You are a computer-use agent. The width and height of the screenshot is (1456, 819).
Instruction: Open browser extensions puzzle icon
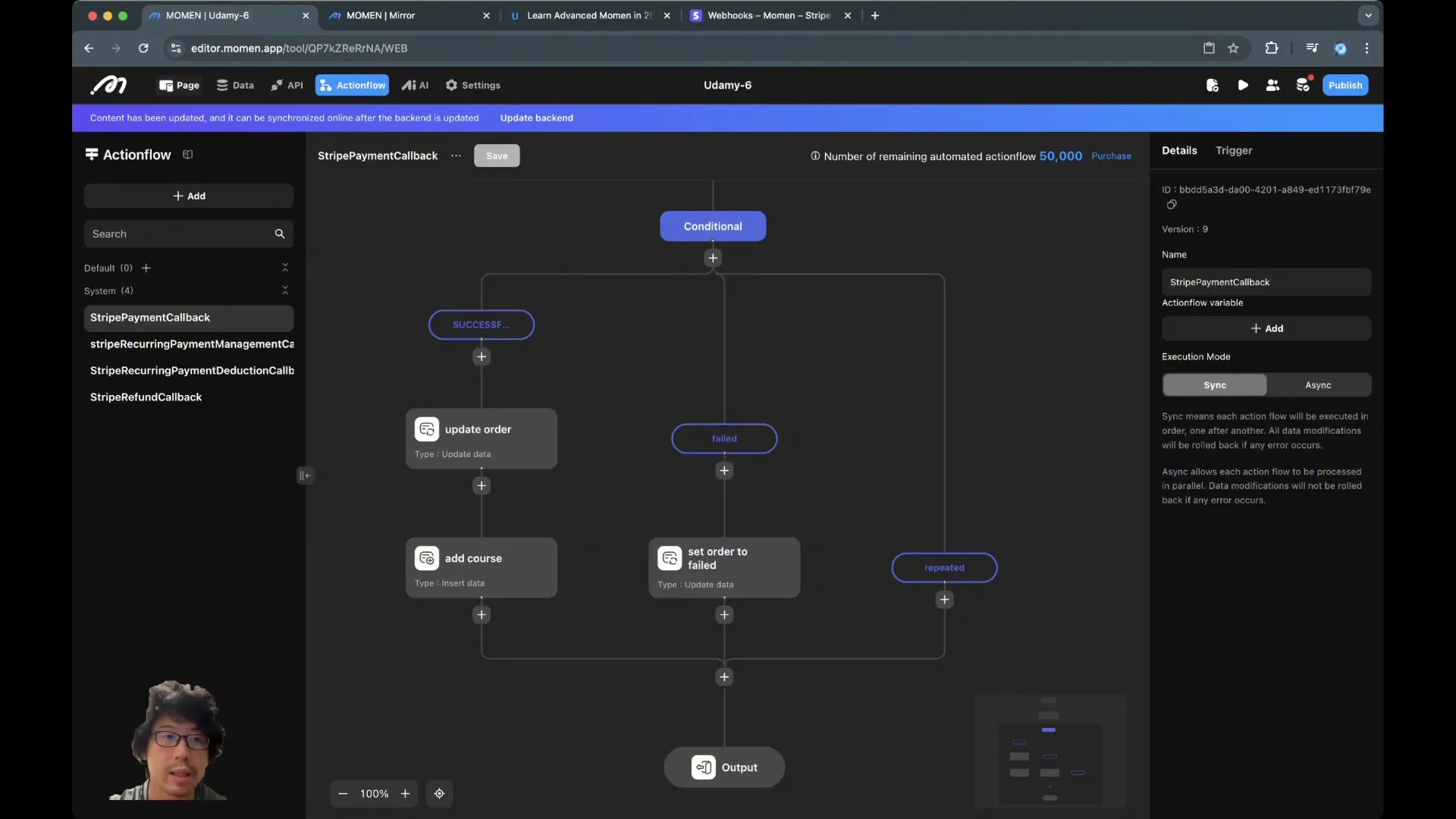(x=1272, y=49)
